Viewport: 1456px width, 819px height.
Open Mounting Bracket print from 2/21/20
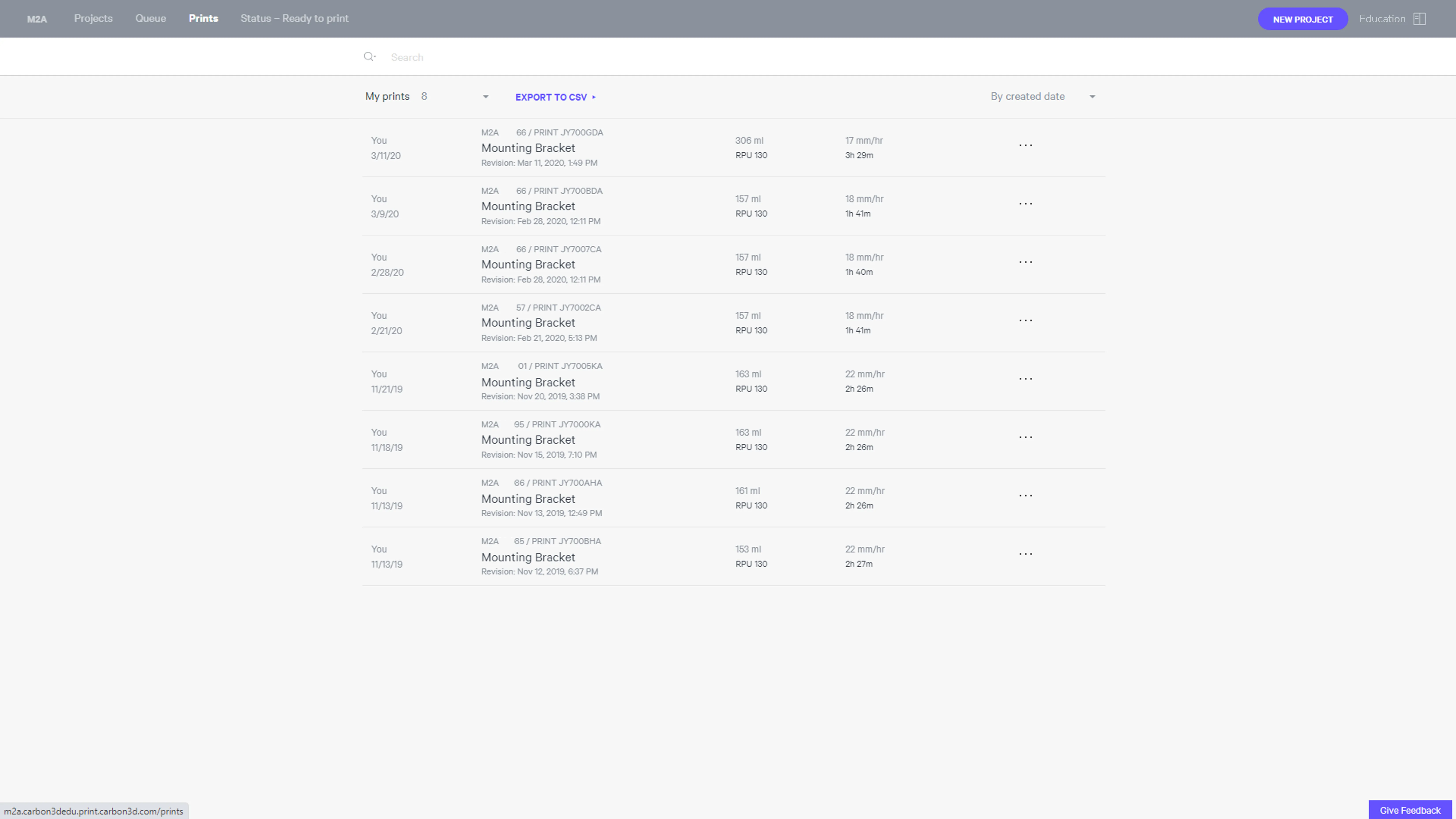528,323
